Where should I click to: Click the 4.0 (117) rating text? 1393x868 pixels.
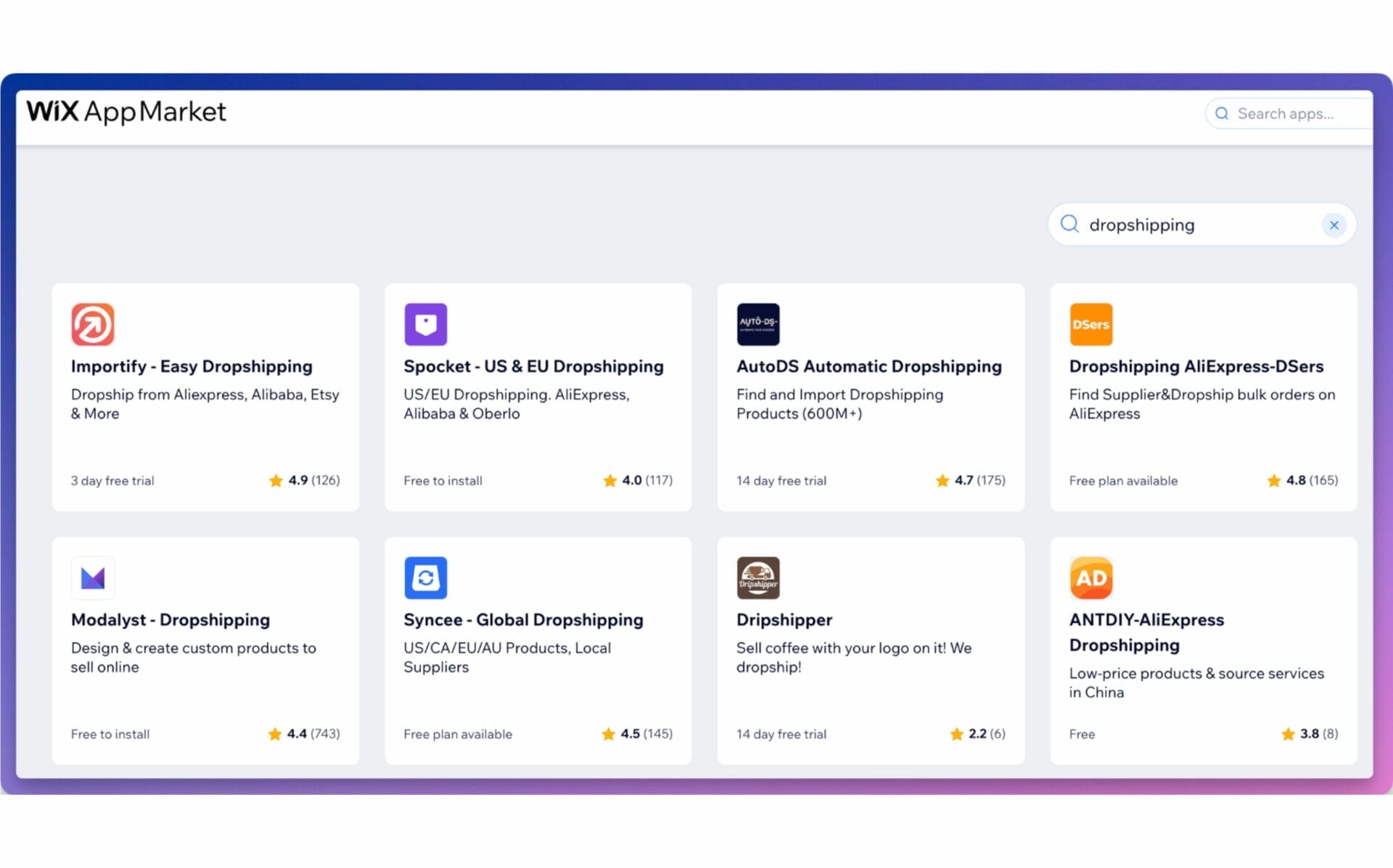(x=647, y=480)
